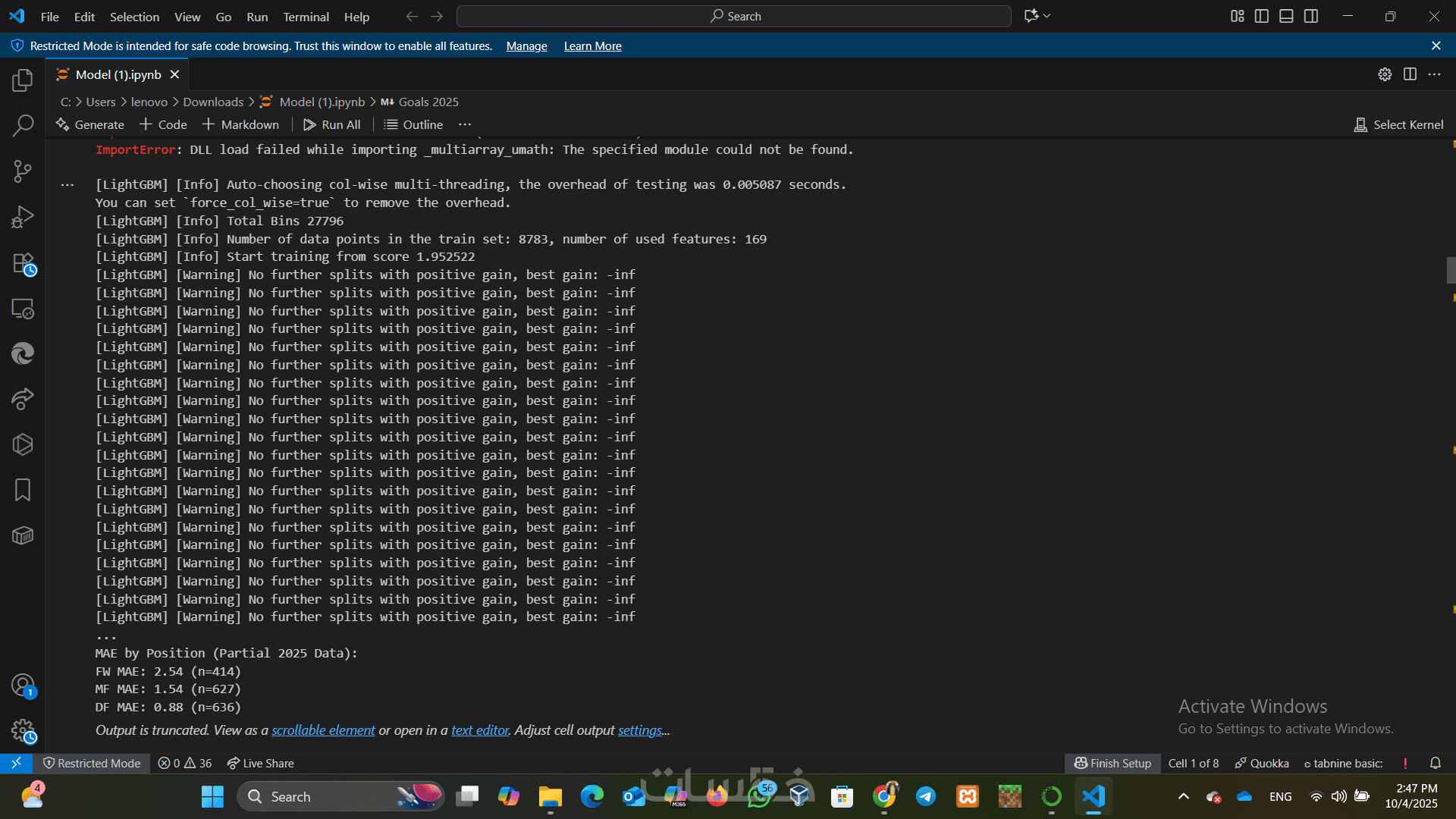1456x819 pixels.
Task: Open the Extensions view
Action: (23, 263)
